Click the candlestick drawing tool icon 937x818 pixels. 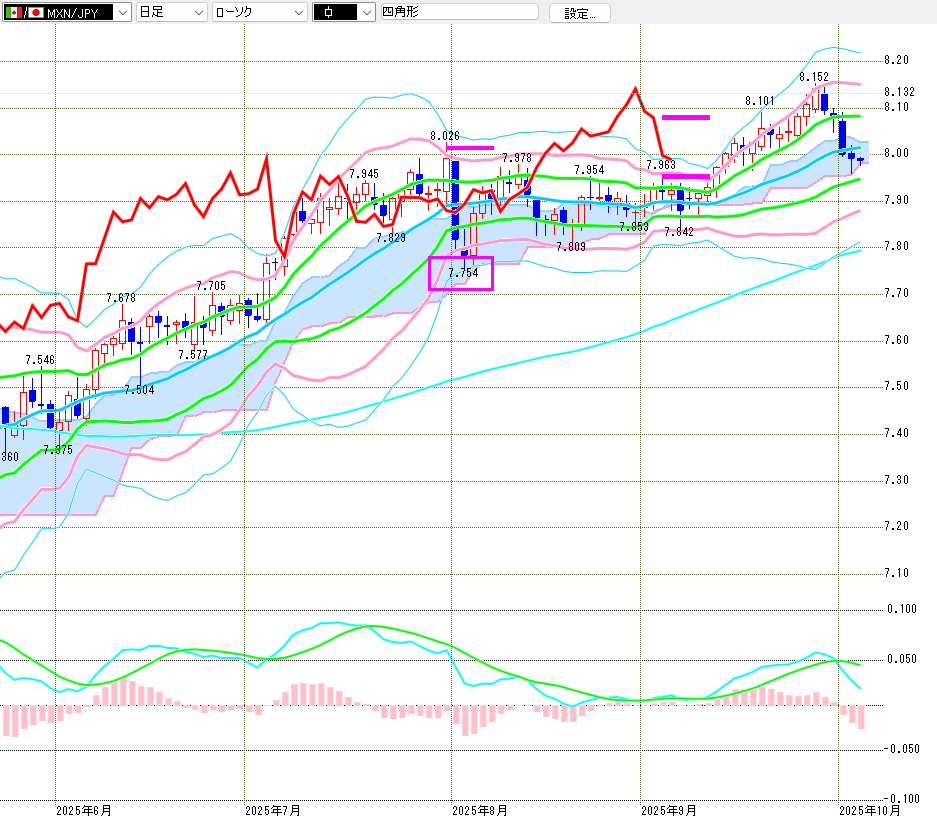(x=333, y=13)
